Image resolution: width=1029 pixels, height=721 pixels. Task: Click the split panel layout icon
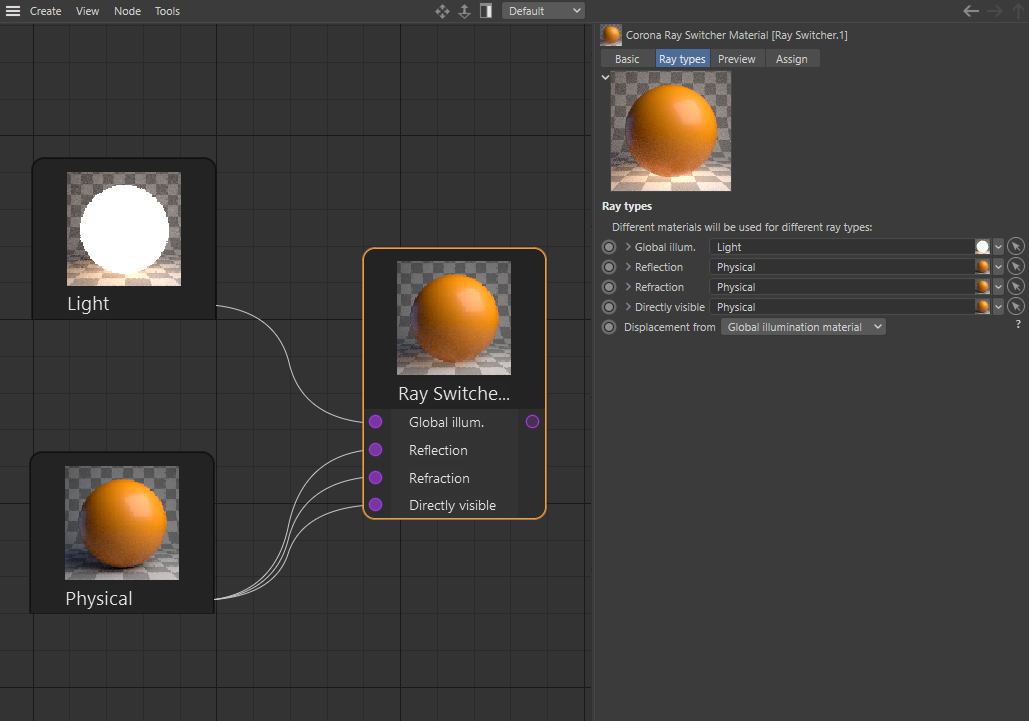[485, 11]
